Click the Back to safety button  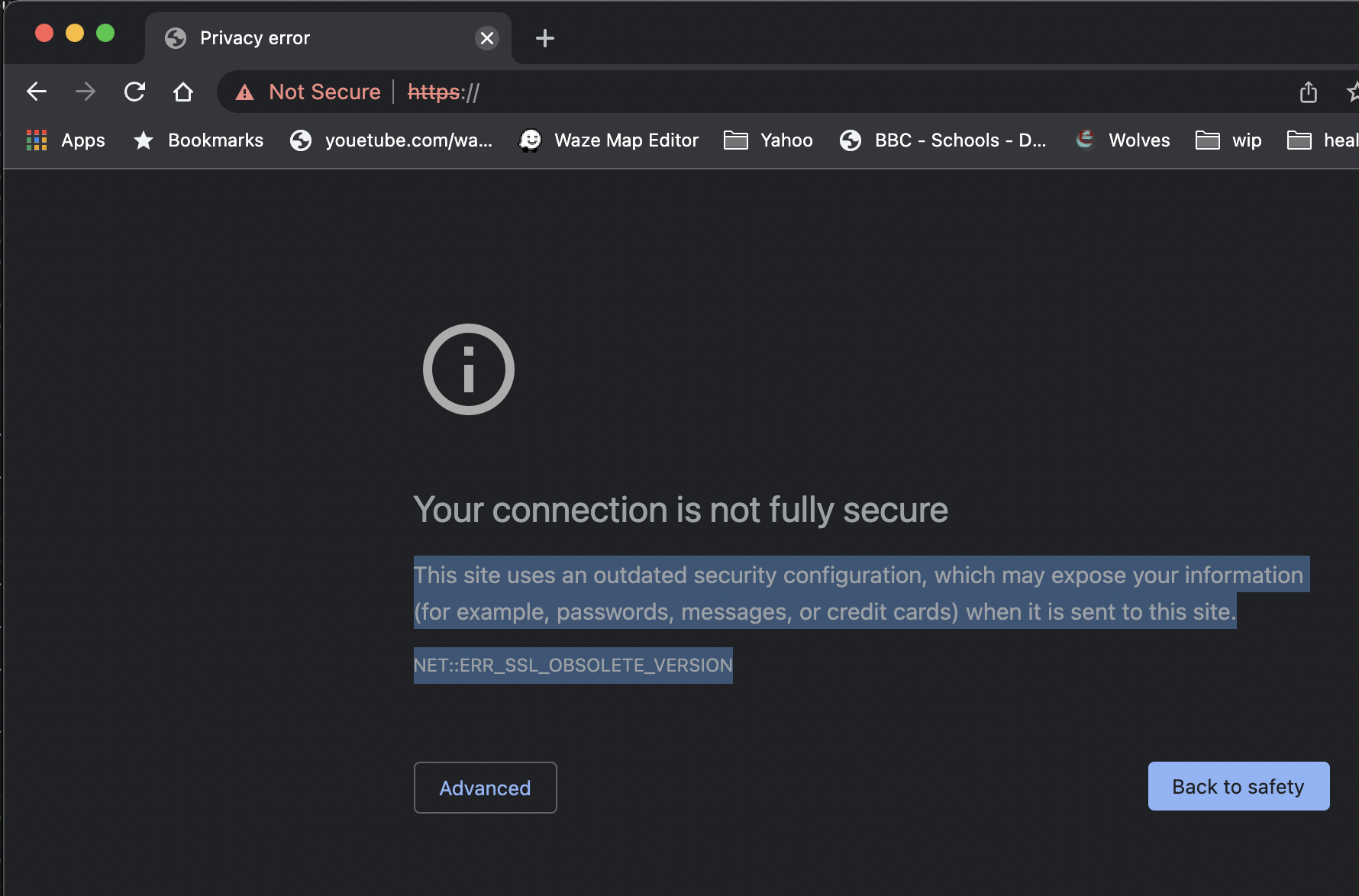[x=1238, y=786]
